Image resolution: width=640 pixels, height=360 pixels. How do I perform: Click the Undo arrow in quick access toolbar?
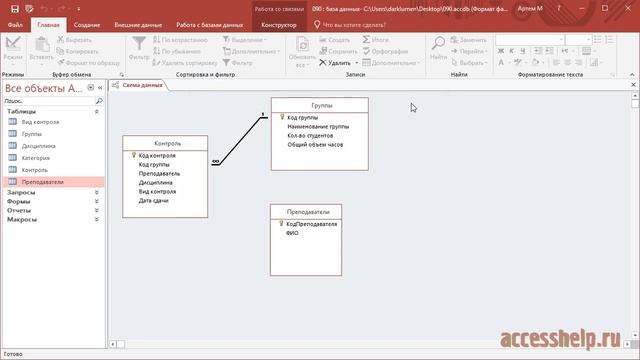pyautogui.click(x=44, y=9)
